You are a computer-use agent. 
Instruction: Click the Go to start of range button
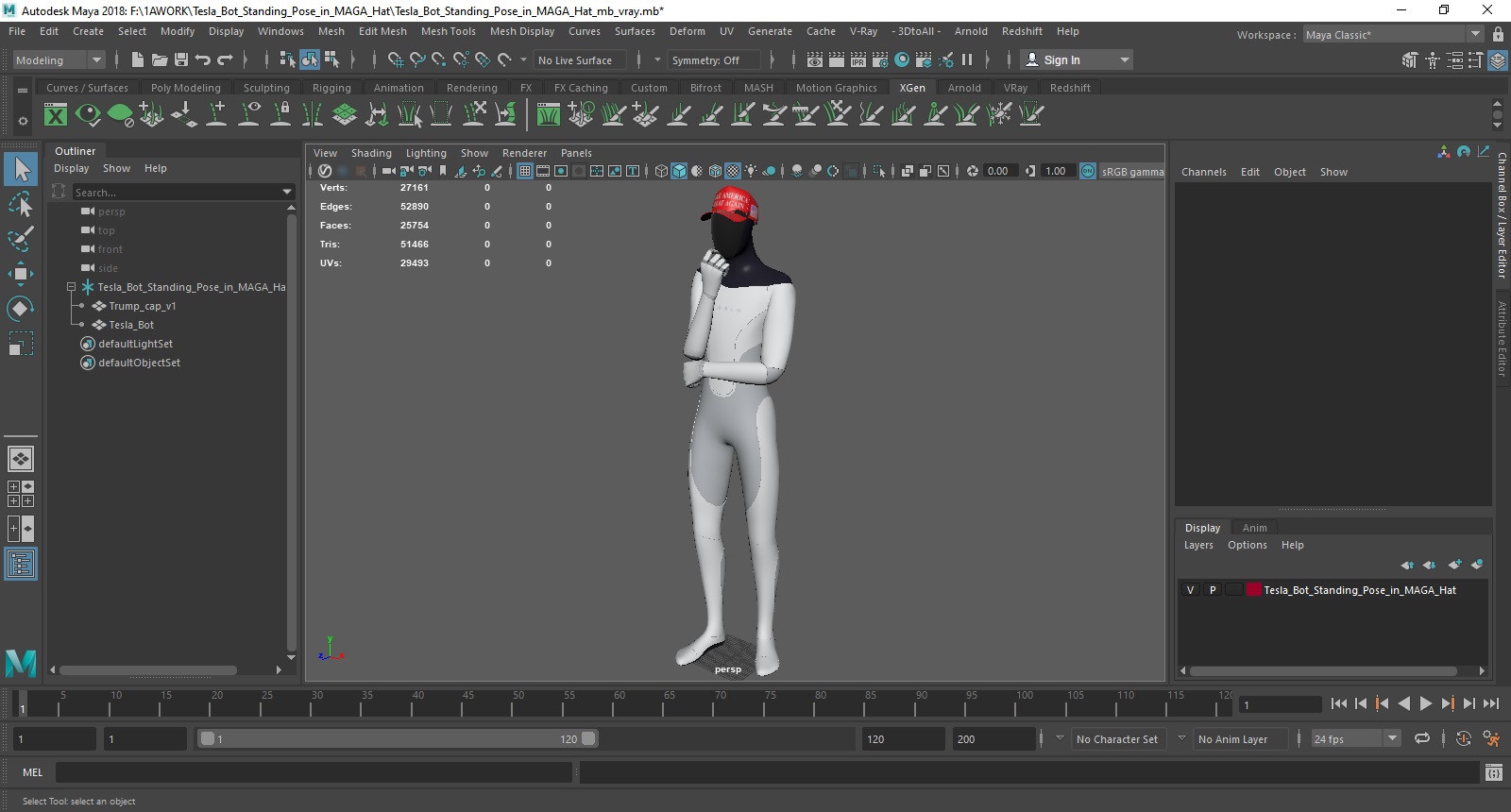point(1339,703)
